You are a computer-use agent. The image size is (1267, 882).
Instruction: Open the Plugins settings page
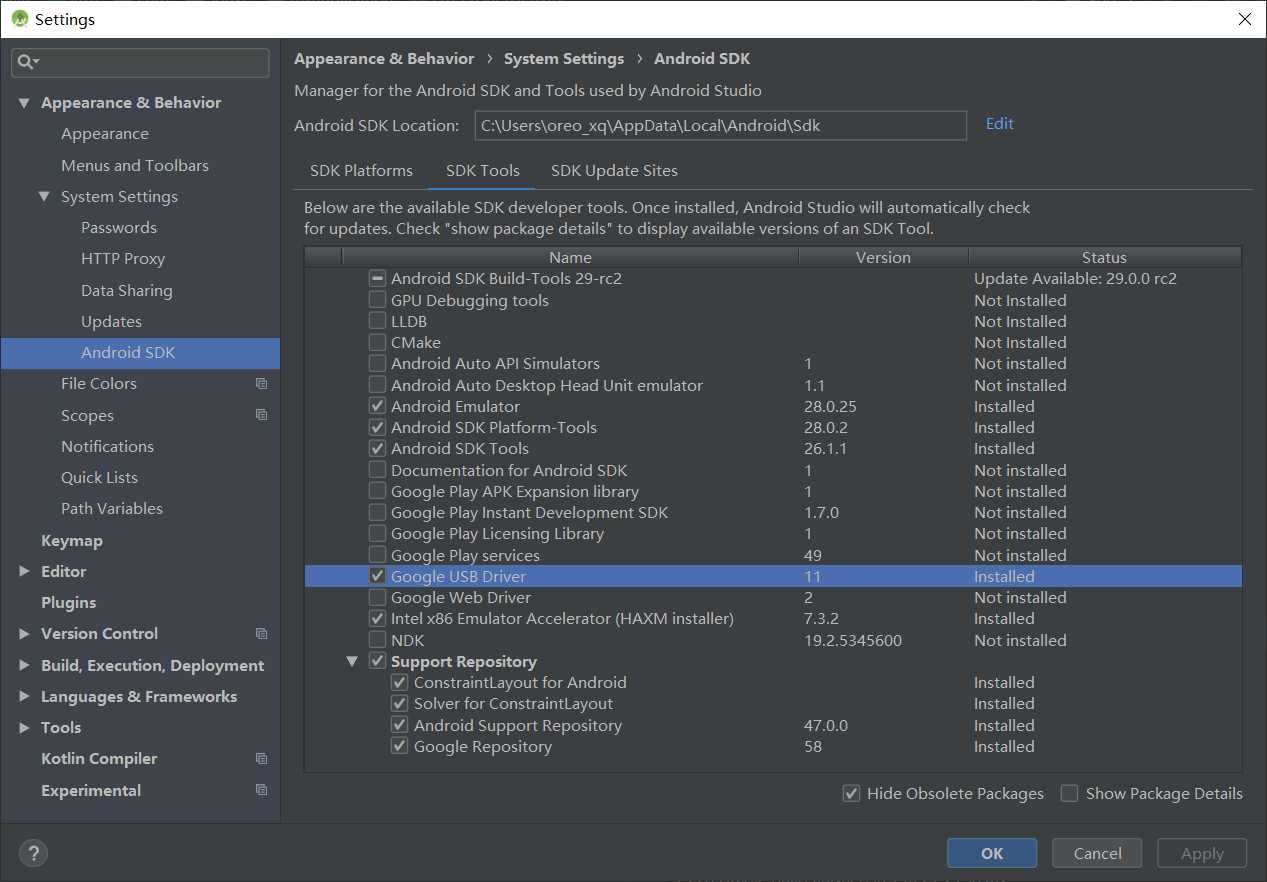69,603
